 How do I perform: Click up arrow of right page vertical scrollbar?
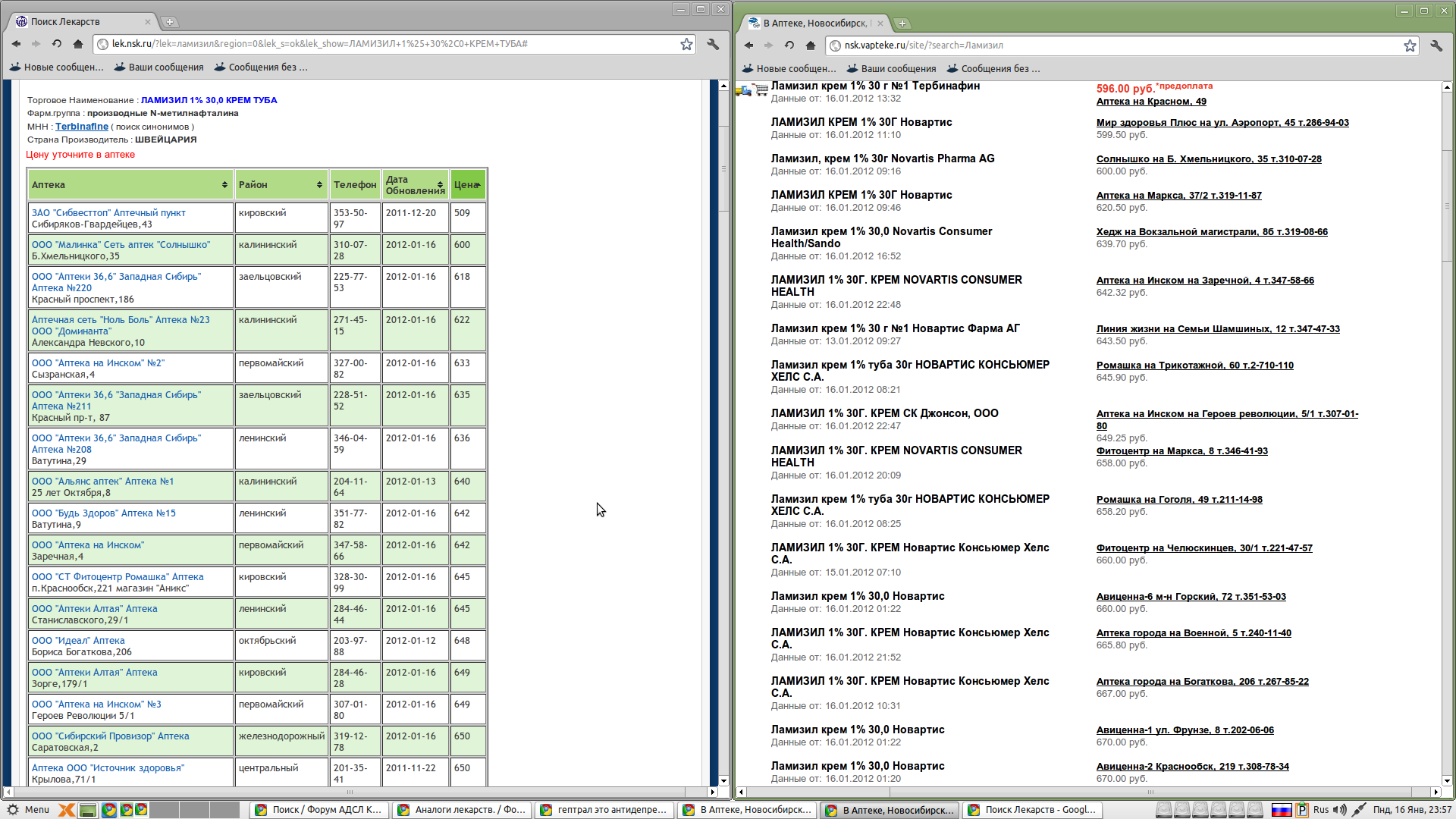[x=1447, y=87]
